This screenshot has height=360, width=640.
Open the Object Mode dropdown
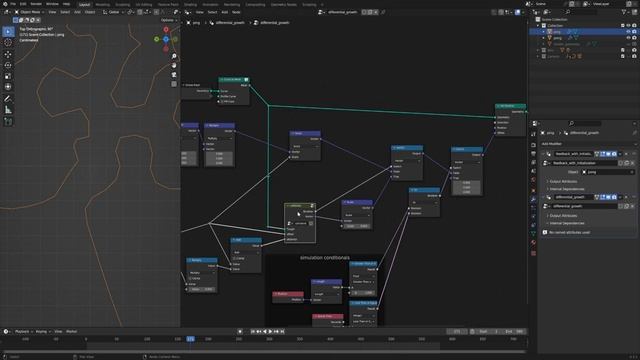(29, 12)
